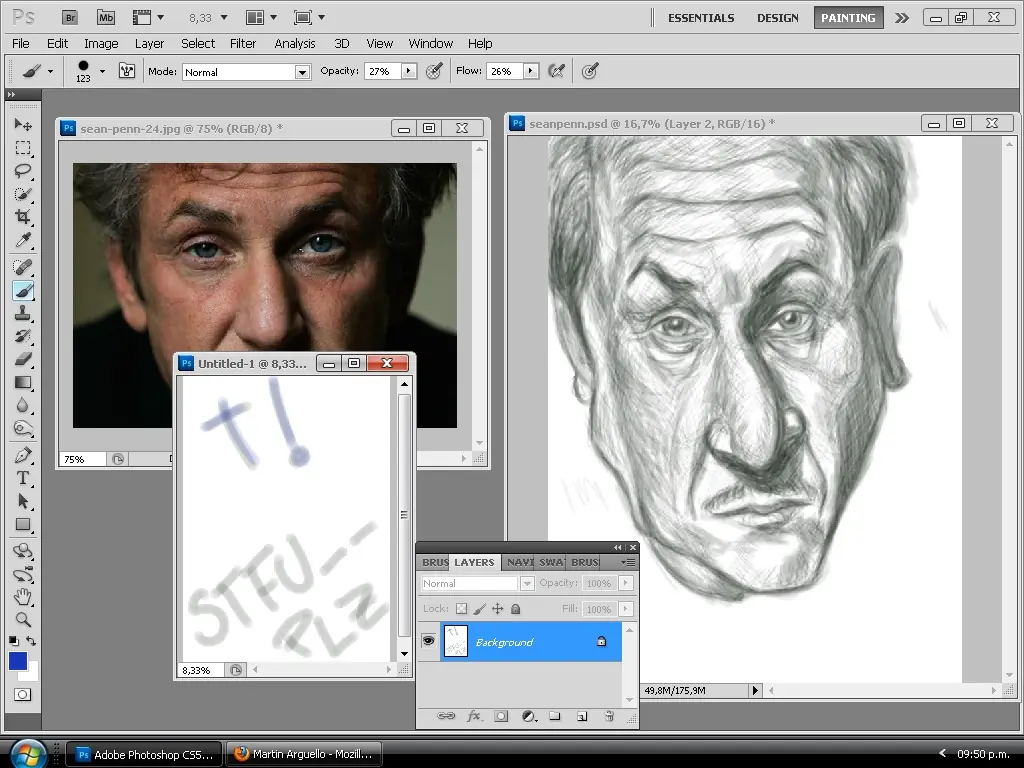Open the Window menu
The width and height of the screenshot is (1024, 768).
click(x=430, y=43)
